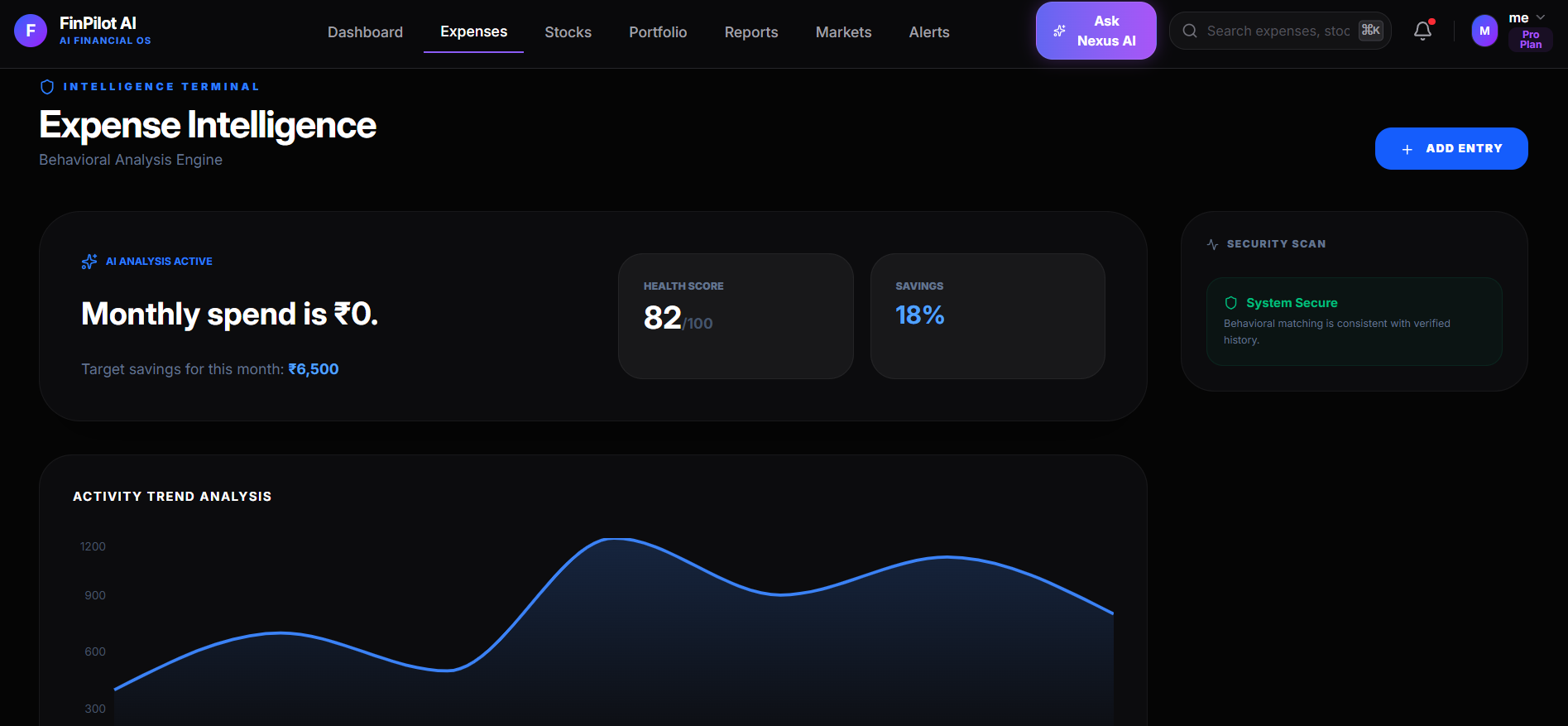Viewport: 1568px width, 726px height.
Task: Click the Add Entry button
Action: (x=1451, y=148)
